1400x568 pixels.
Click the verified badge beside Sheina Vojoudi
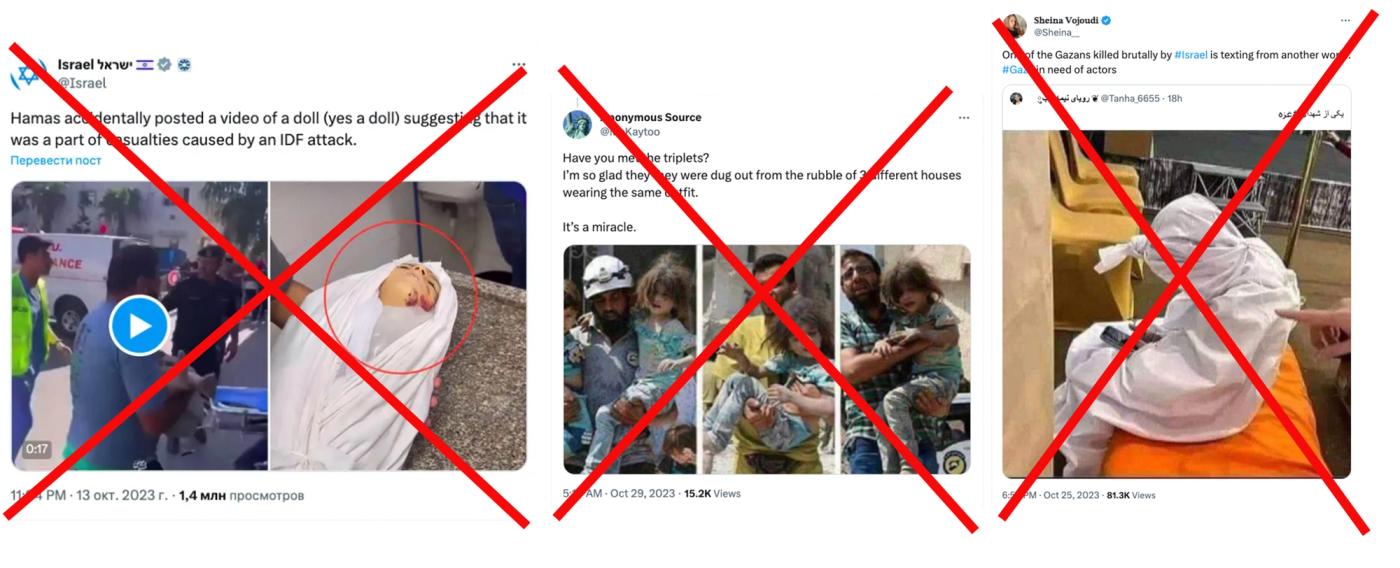(x=1107, y=20)
